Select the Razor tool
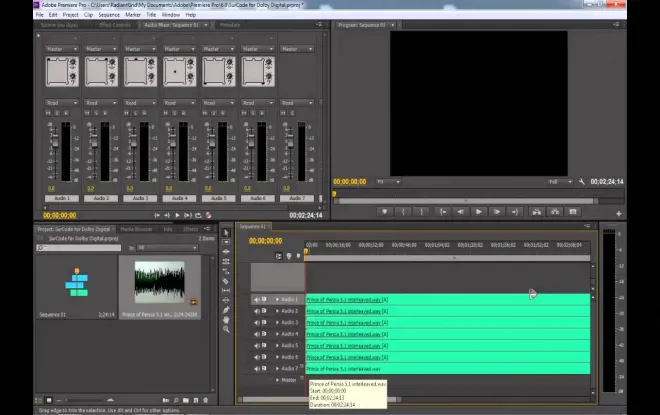Viewport: 660px width, 415px height. pos(226,281)
